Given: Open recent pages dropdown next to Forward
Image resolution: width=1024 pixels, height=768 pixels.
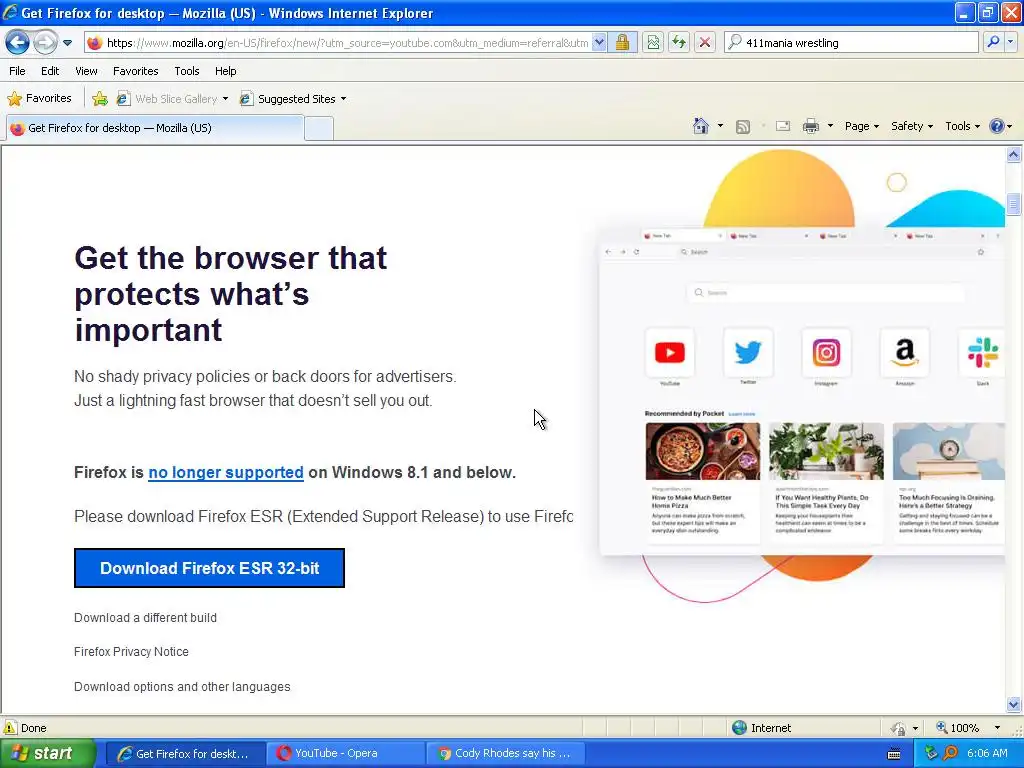Looking at the screenshot, I should (x=67, y=43).
